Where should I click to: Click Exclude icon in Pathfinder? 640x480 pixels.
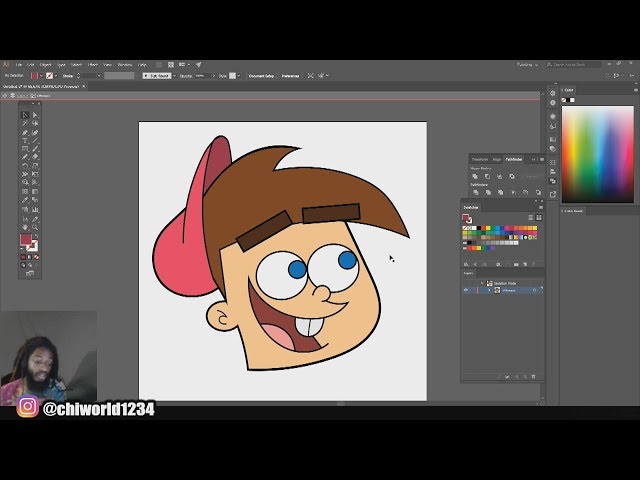(512, 176)
